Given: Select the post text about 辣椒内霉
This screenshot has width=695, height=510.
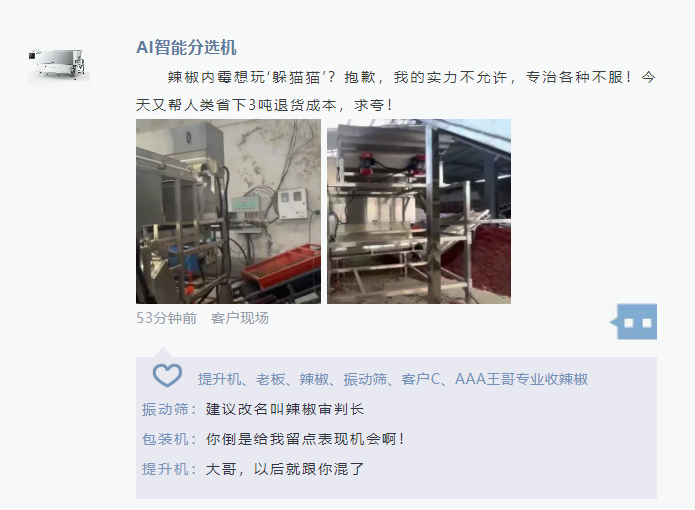Looking at the screenshot, I should click(396, 91).
